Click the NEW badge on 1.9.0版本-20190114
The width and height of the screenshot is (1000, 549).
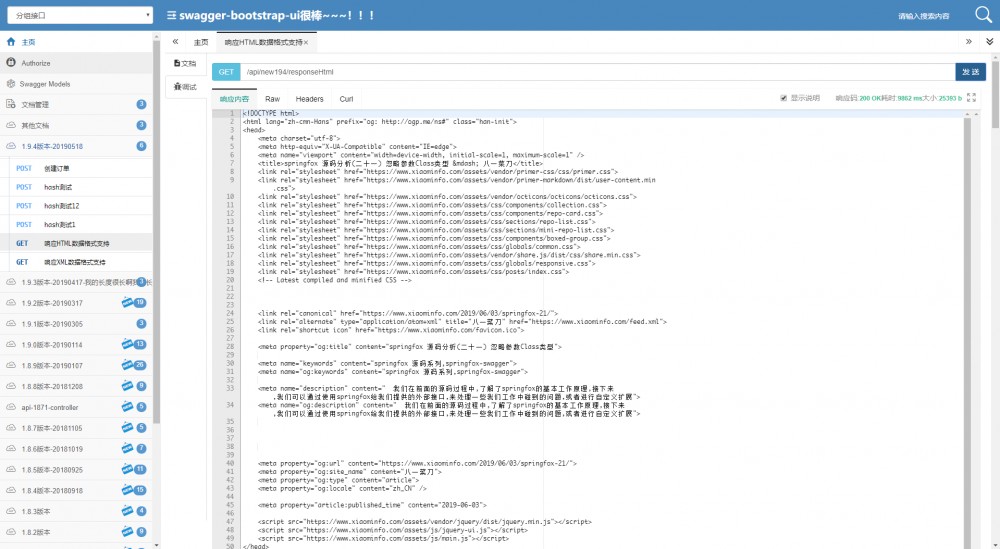coord(128,344)
